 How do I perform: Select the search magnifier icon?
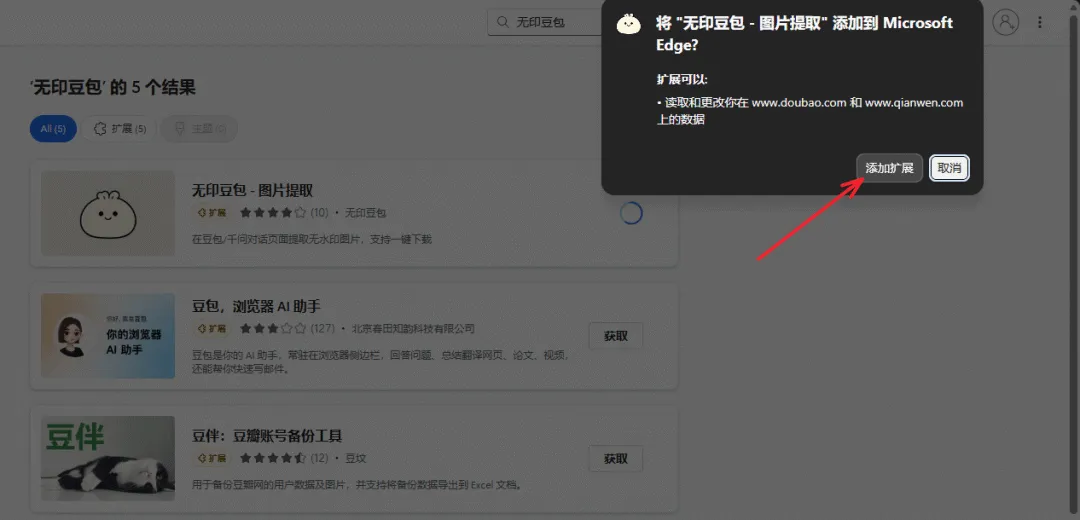503,22
